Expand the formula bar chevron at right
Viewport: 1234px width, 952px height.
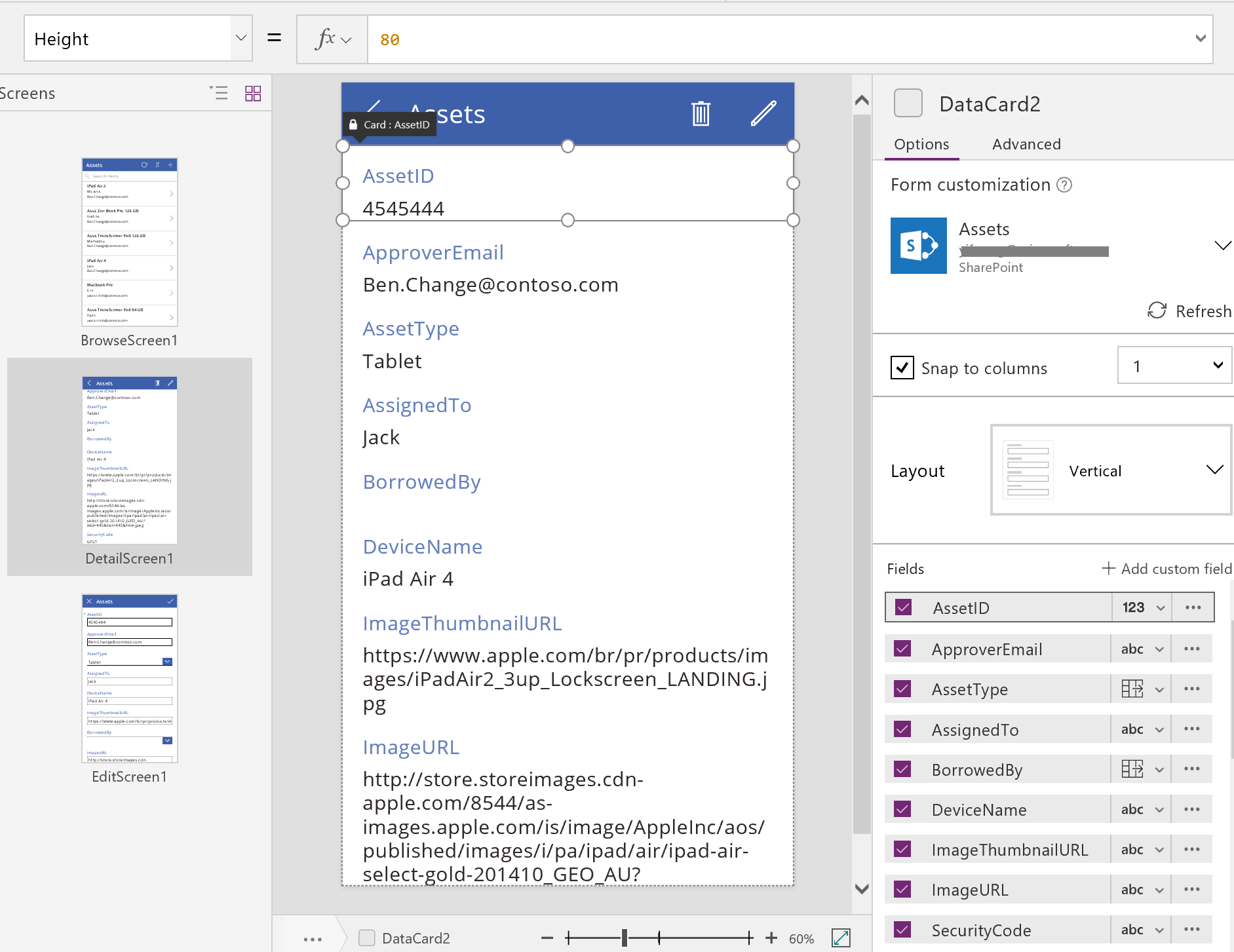[x=1200, y=39]
